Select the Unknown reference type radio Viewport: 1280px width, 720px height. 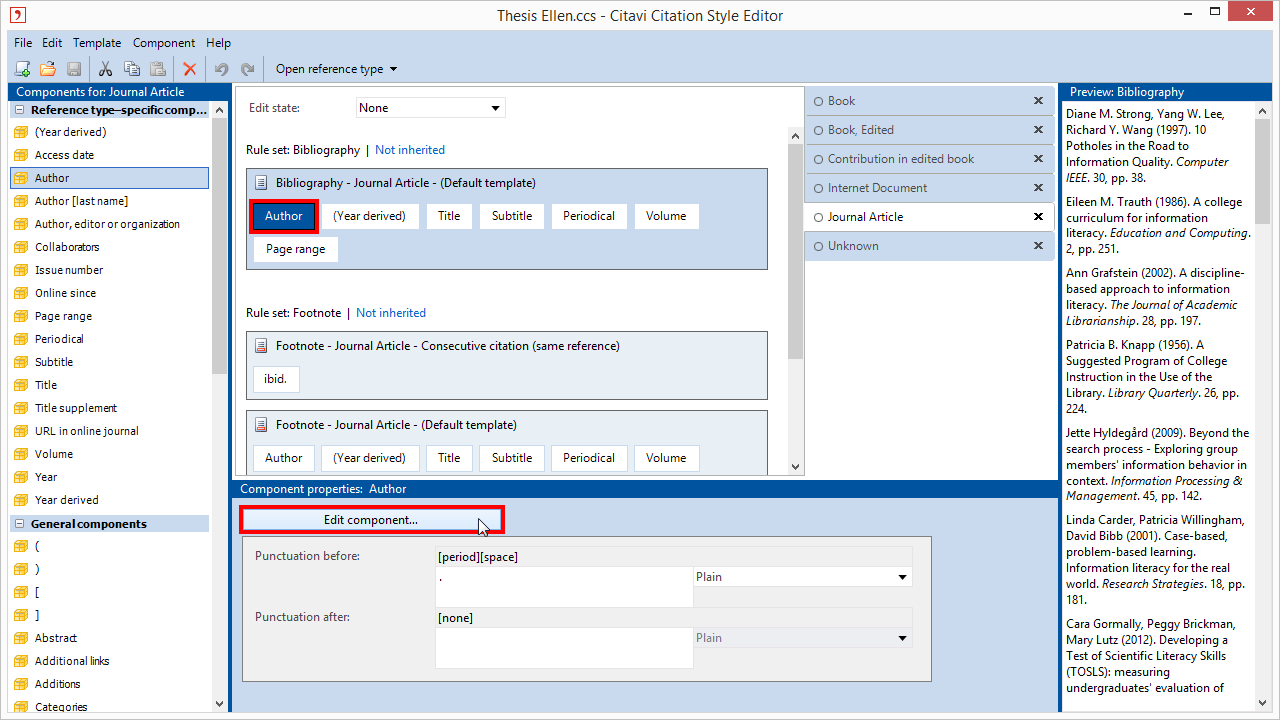[x=818, y=246]
